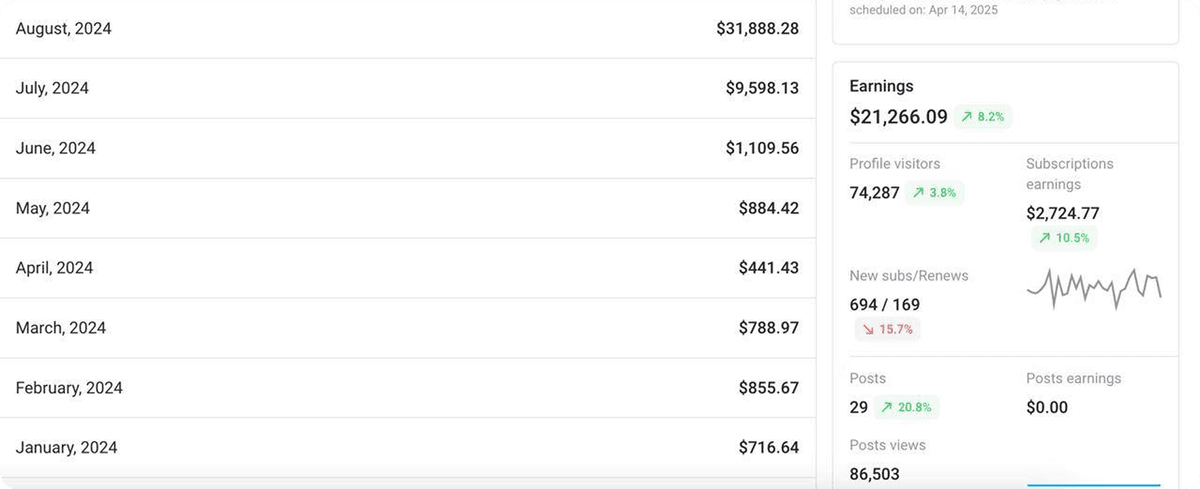Click the red 15.7% decrease badge
Image resolution: width=1200 pixels, height=489 pixels.
coord(885,329)
